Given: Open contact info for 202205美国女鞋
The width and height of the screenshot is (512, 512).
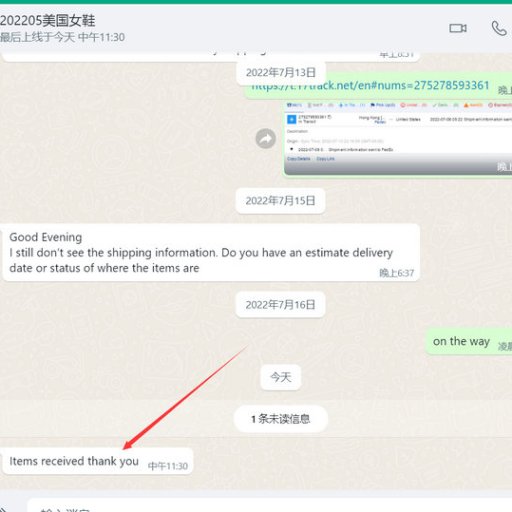Looking at the screenshot, I should (48, 21).
